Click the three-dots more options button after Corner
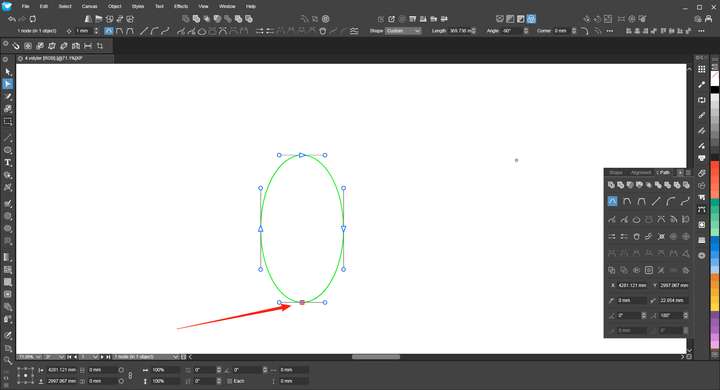This screenshot has height=390, width=720. tap(609, 31)
